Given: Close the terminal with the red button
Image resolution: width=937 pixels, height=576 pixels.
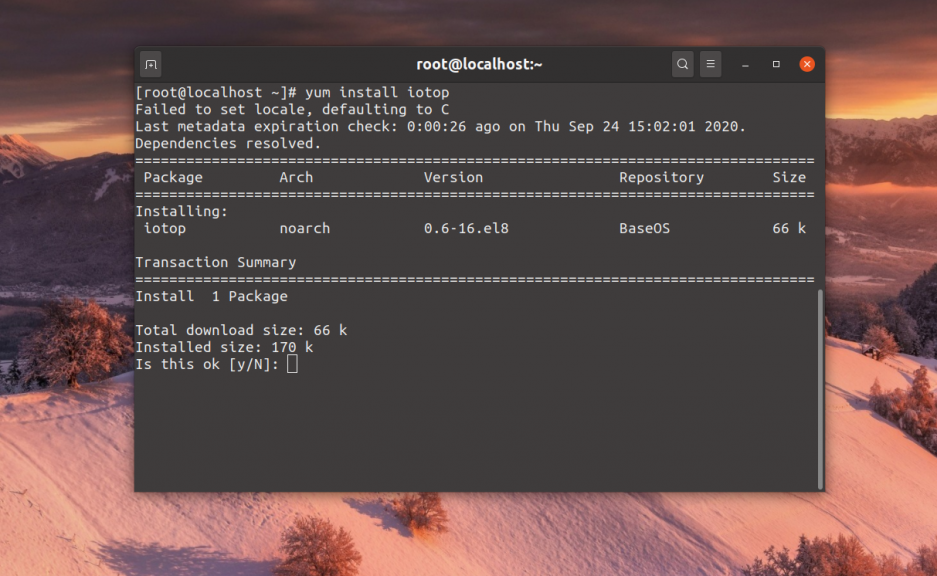Looking at the screenshot, I should (807, 64).
